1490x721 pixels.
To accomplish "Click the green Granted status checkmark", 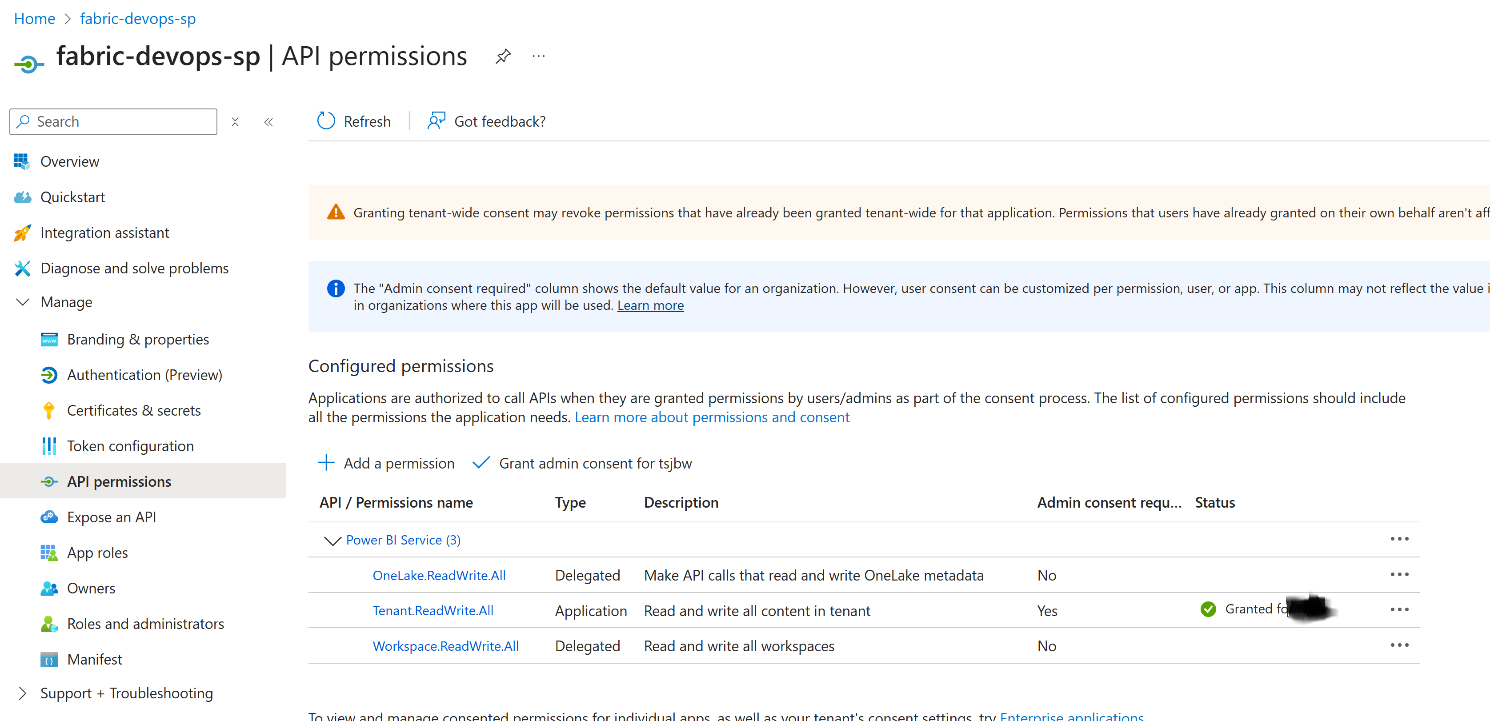I will (x=1208, y=609).
